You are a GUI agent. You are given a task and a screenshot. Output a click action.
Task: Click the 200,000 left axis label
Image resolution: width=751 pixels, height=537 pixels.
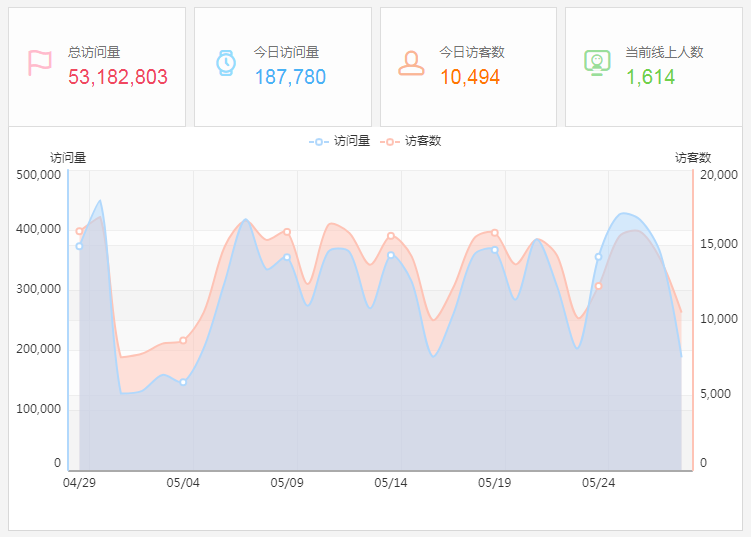(39, 349)
